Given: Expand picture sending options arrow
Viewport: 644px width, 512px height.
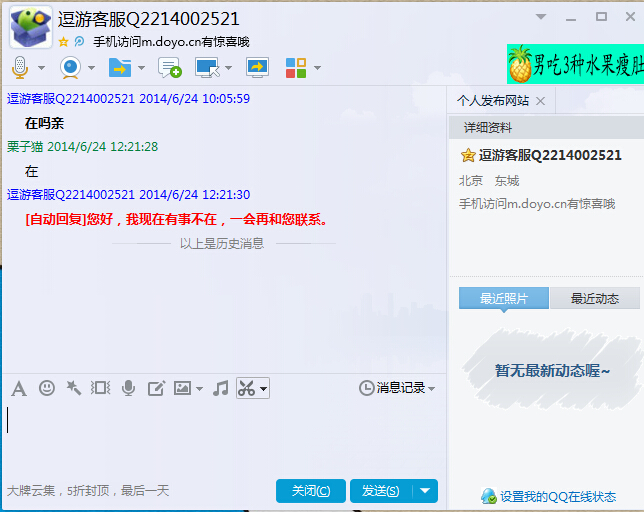Looking at the screenshot, I should pos(199,388).
